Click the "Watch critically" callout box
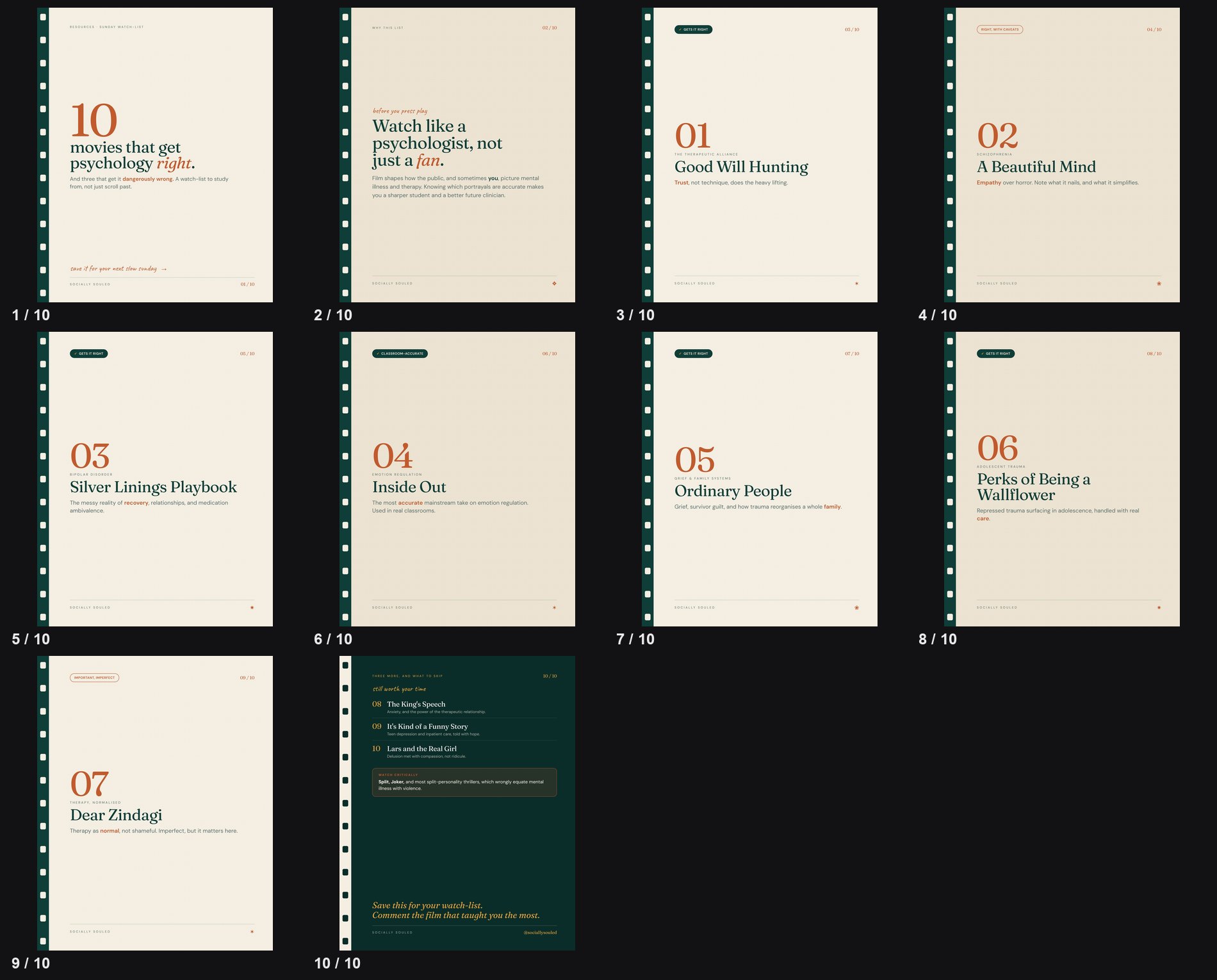 (464, 783)
